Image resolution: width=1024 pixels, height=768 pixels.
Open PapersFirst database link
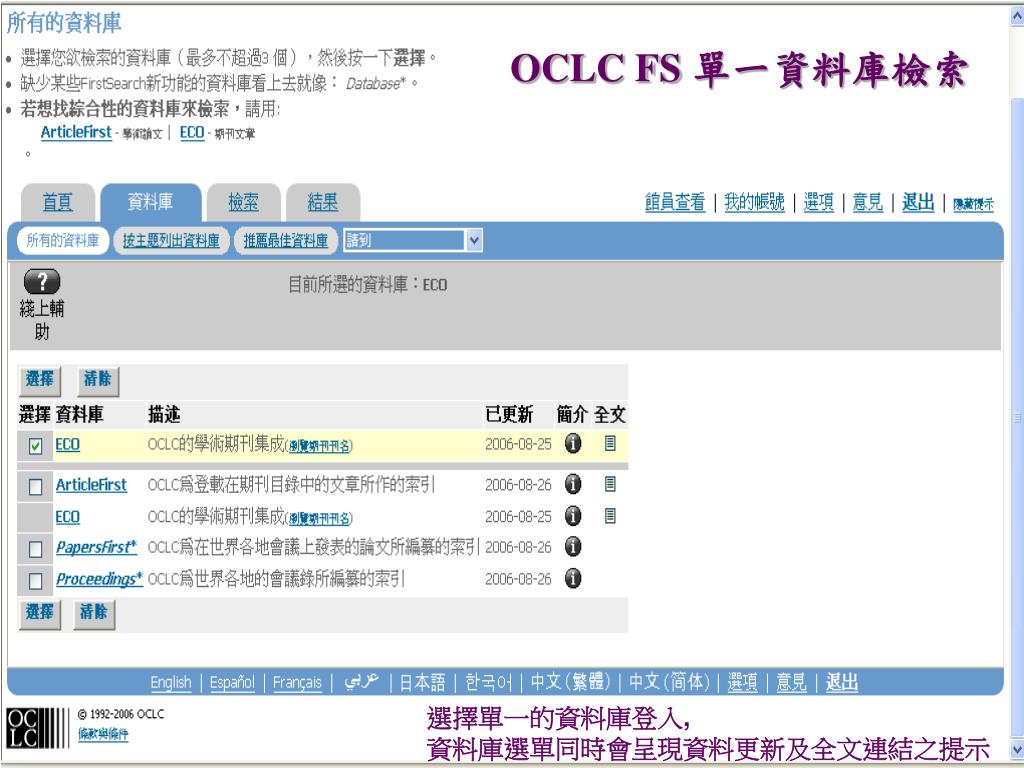[x=96, y=547]
